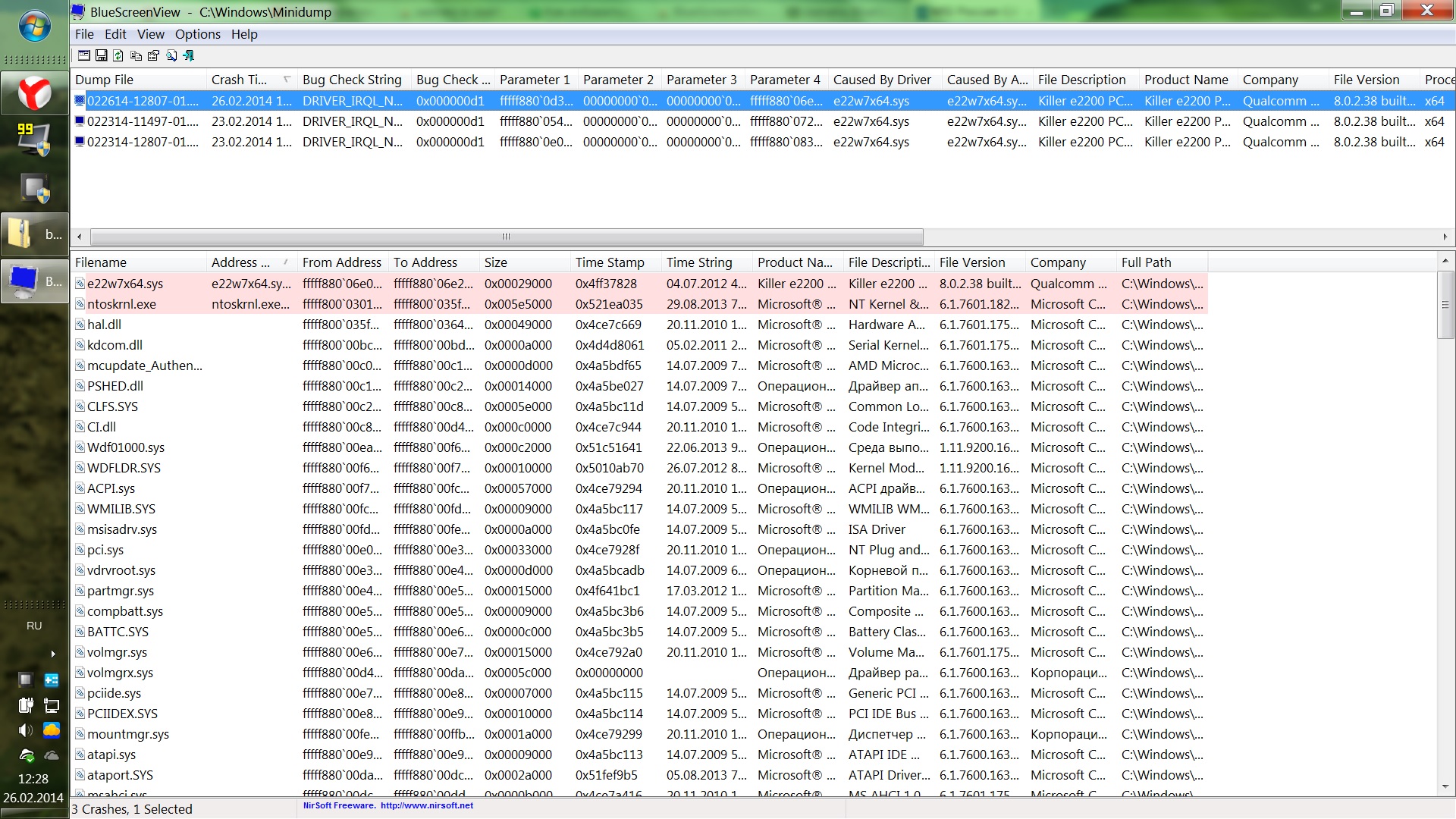Click the Save Selected Items floppy icon

(101, 55)
